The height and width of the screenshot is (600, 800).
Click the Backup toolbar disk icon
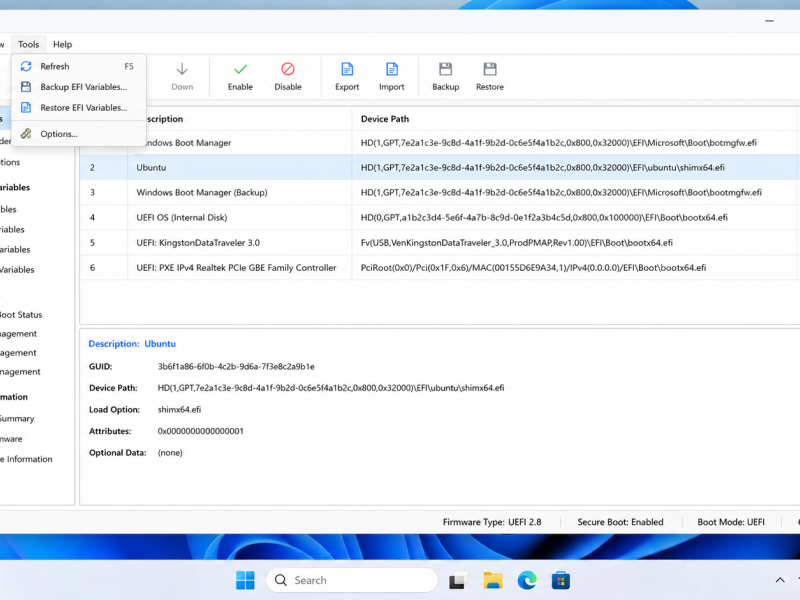[445, 69]
